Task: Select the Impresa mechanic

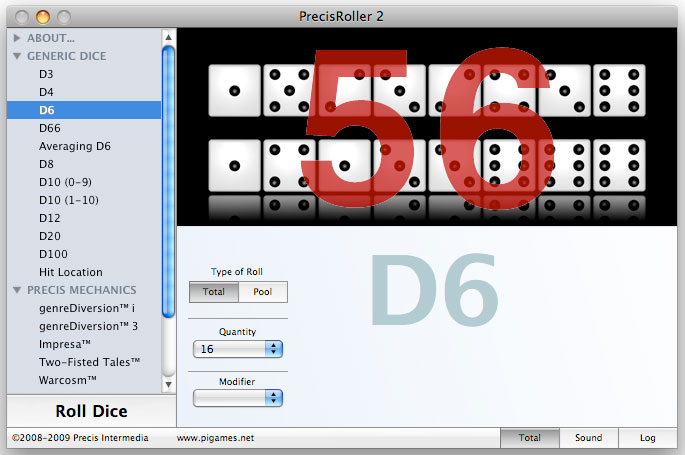Action: coord(84,344)
